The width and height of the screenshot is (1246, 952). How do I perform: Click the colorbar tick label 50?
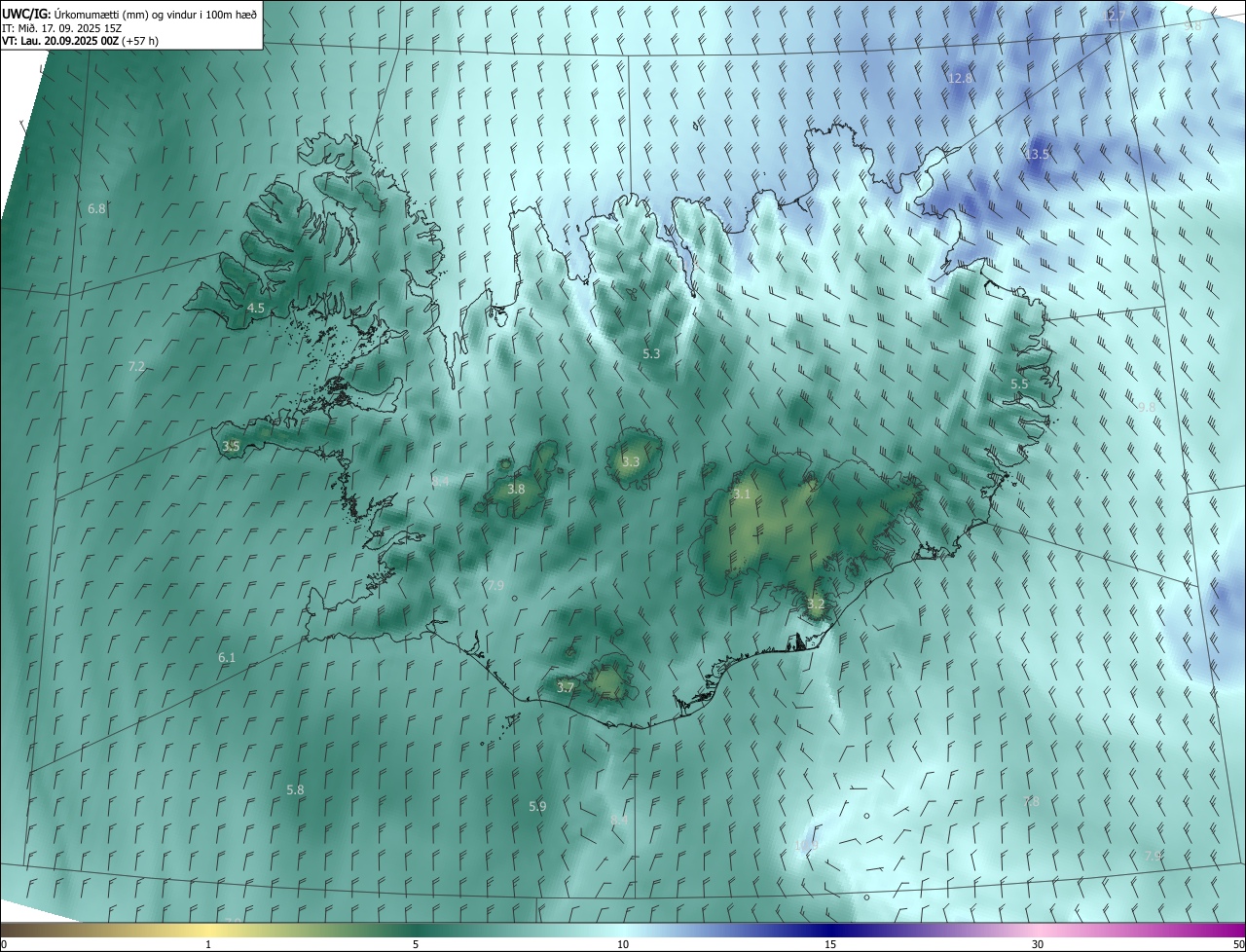[1238, 945]
